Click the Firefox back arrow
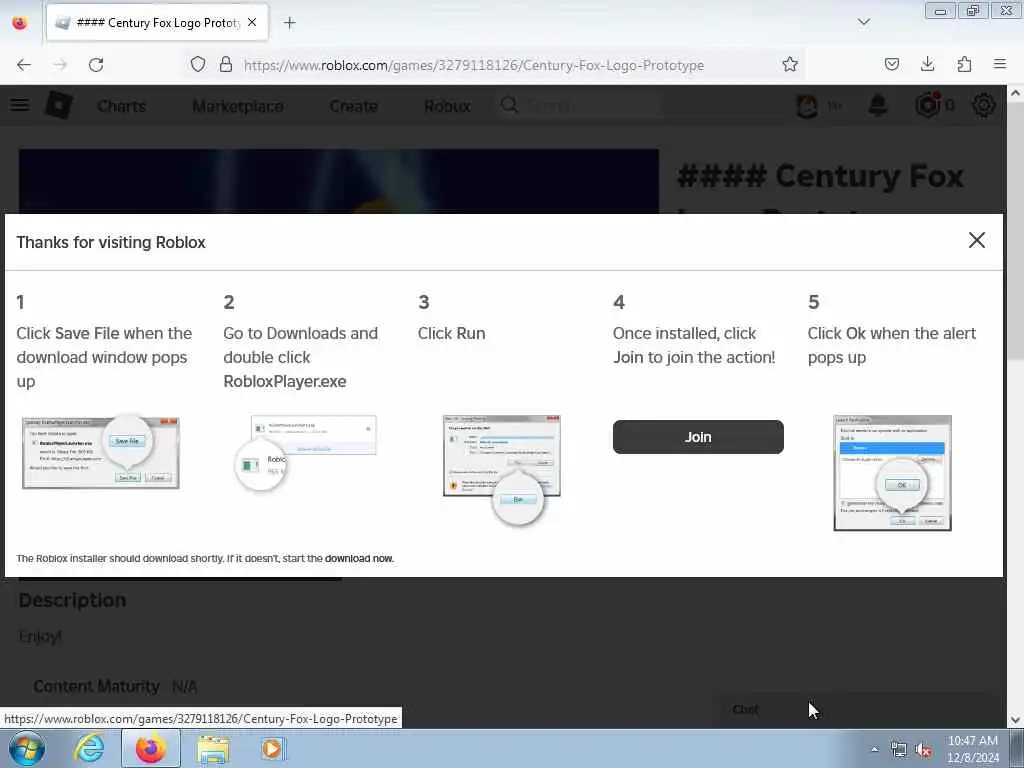This screenshot has height=768, width=1024. click(24, 65)
